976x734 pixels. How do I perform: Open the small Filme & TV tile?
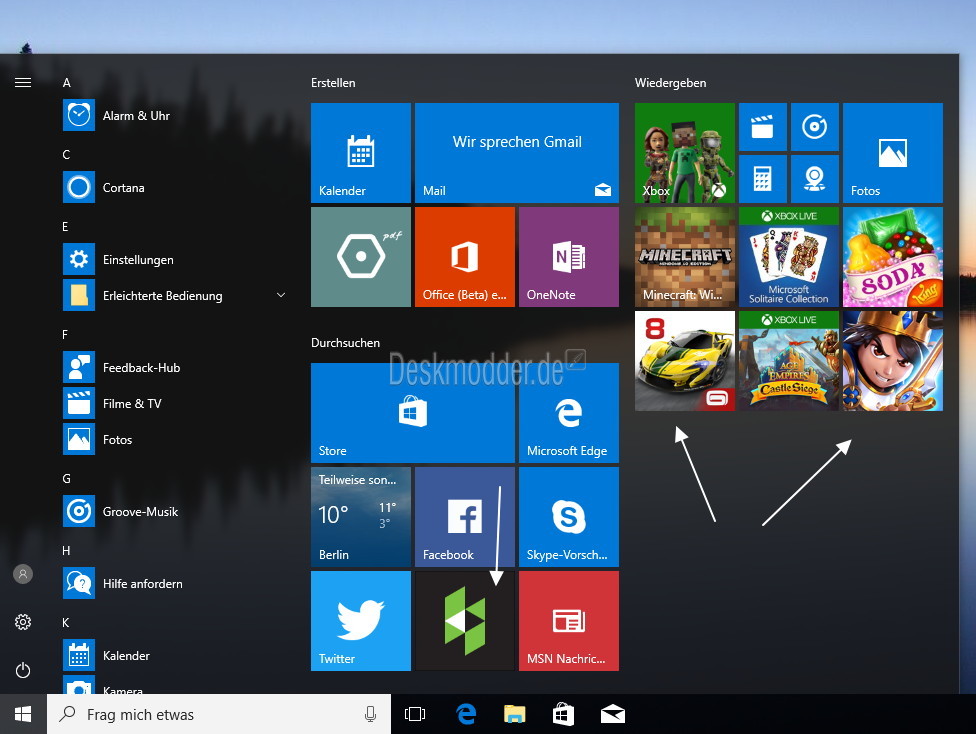(x=762, y=127)
